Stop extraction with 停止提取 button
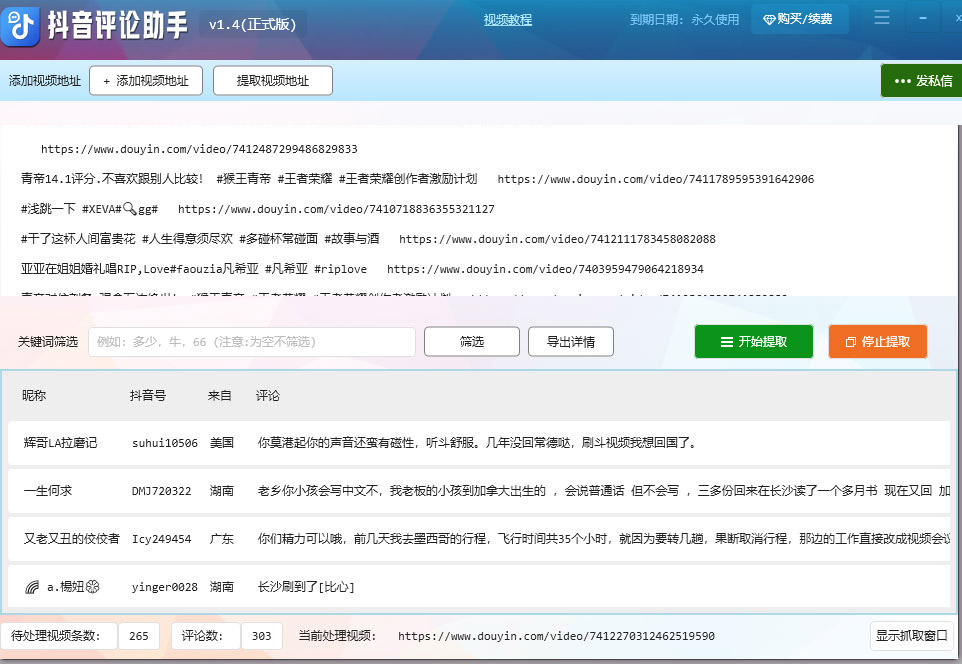962x664 pixels. (x=877, y=342)
